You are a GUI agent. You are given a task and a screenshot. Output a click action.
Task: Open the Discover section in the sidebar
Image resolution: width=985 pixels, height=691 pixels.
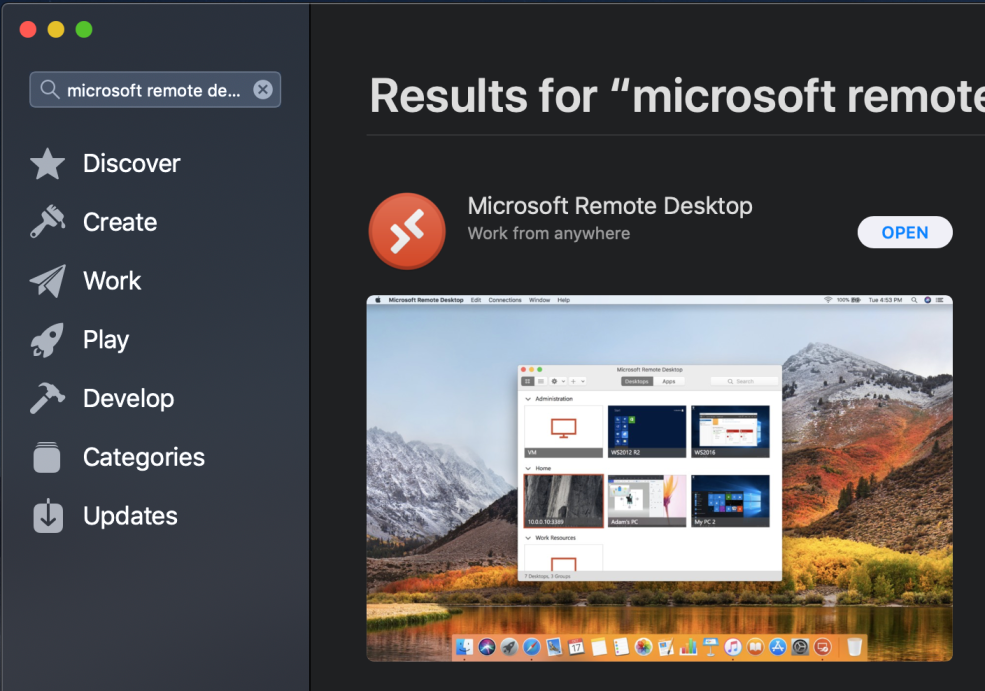tap(106, 163)
